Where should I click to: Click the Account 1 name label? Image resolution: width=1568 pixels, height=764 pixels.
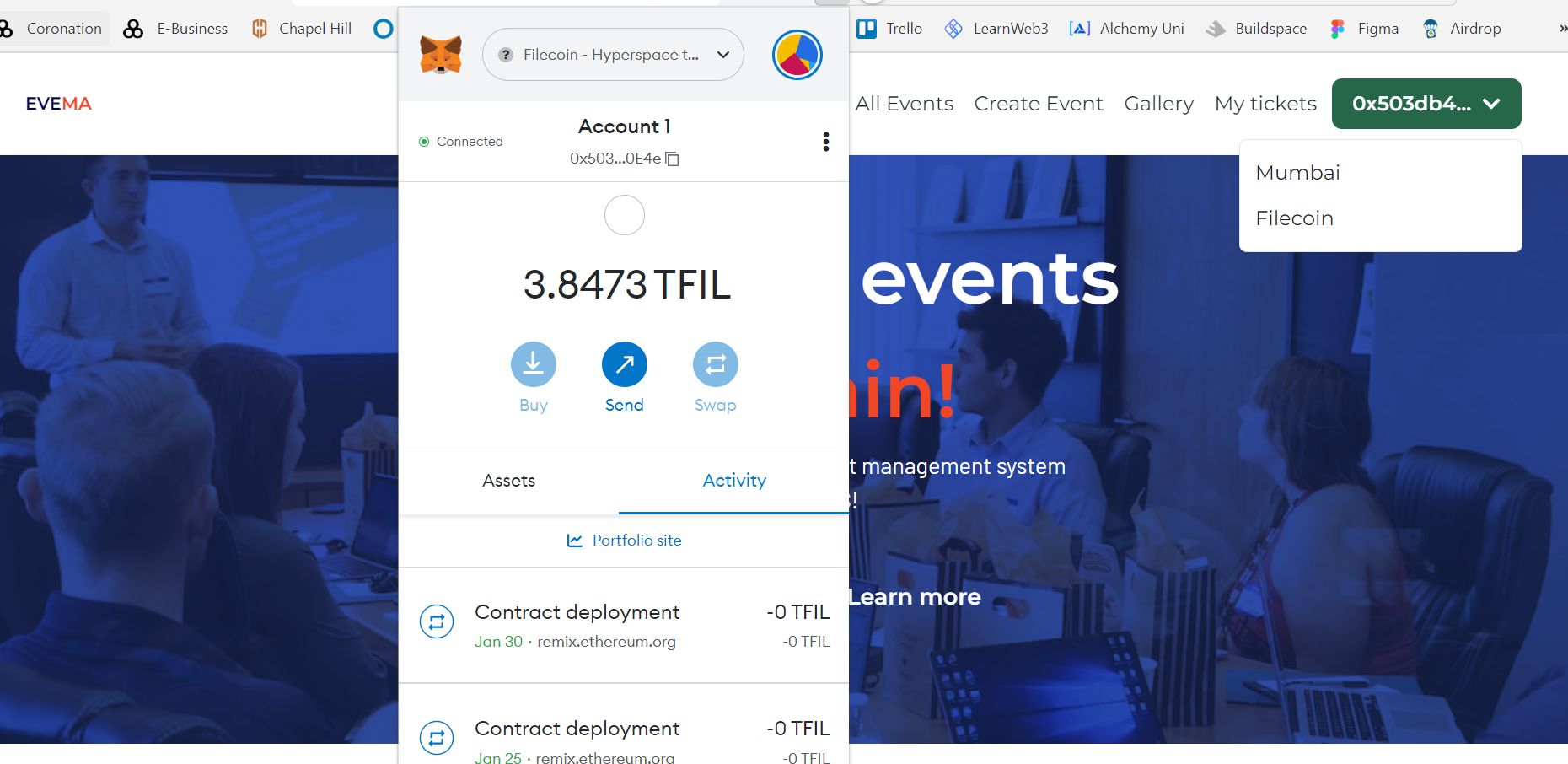click(x=625, y=126)
